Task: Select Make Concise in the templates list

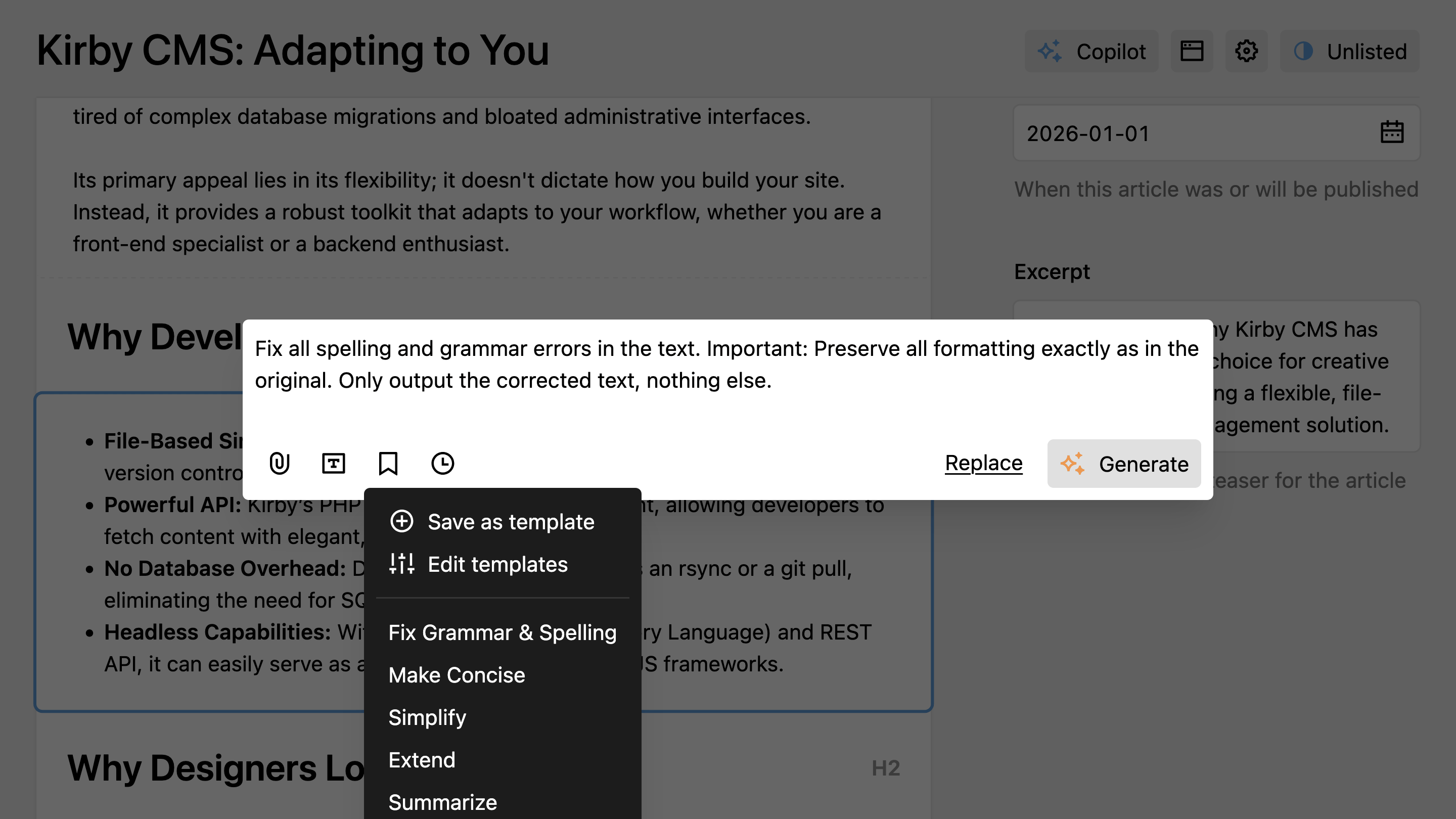Action: (x=456, y=675)
